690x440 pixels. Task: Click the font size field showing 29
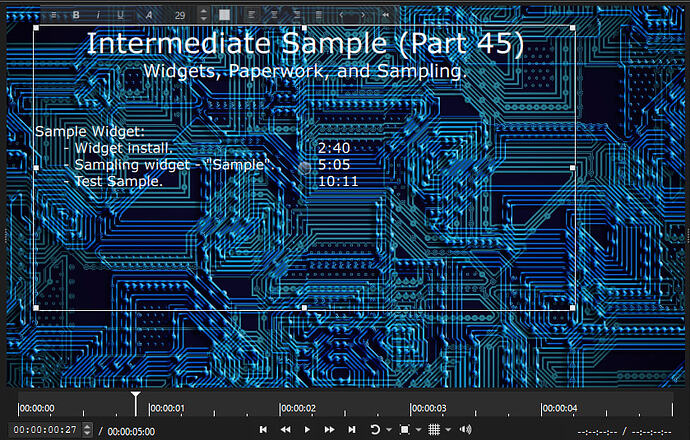coord(180,15)
